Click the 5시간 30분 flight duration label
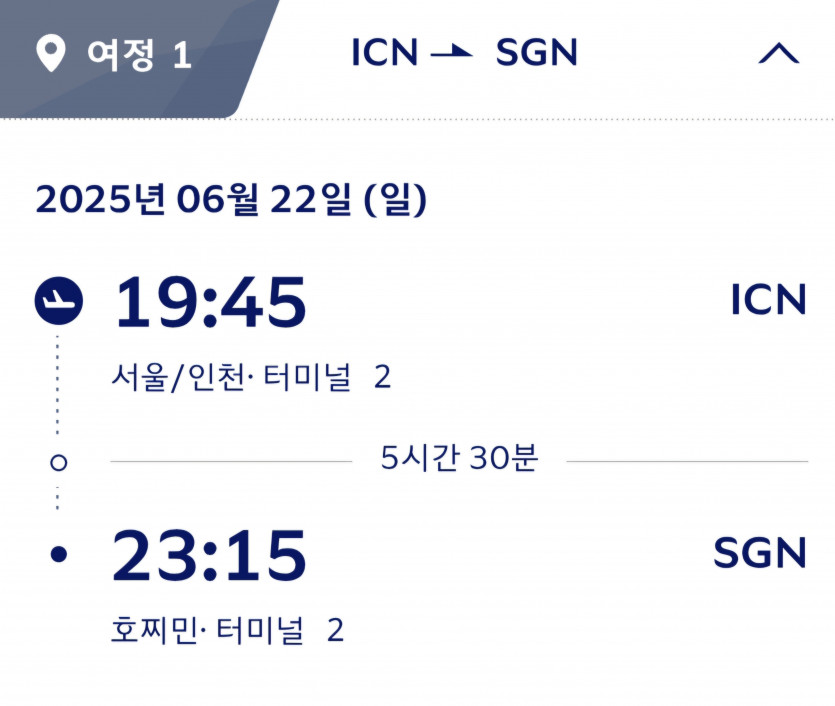The image size is (835, 706). (x=459, y=458)
